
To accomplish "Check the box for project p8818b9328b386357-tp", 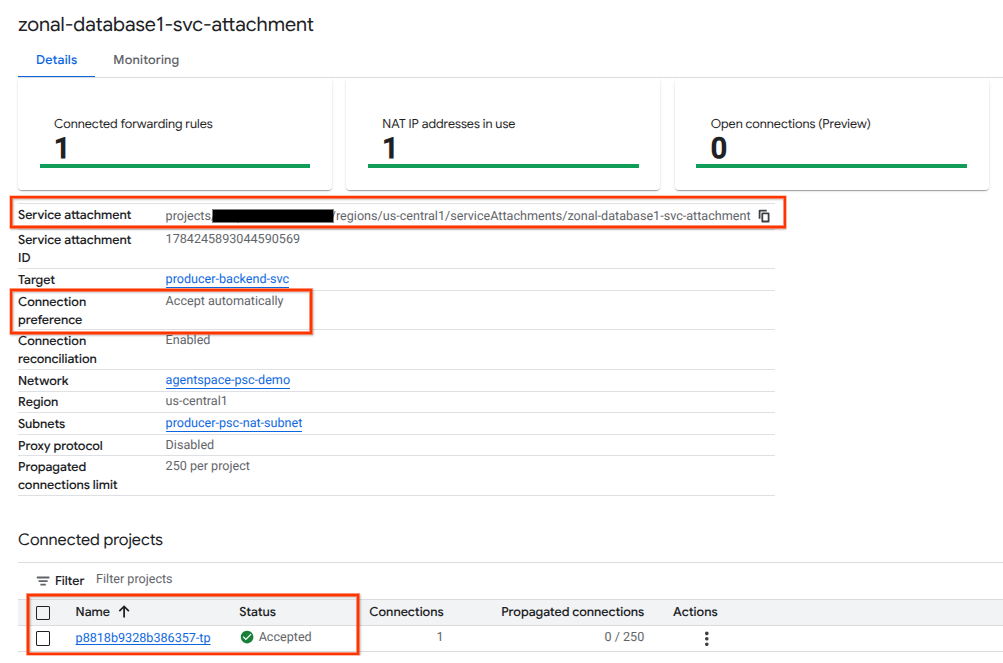I will coord(43,638).
